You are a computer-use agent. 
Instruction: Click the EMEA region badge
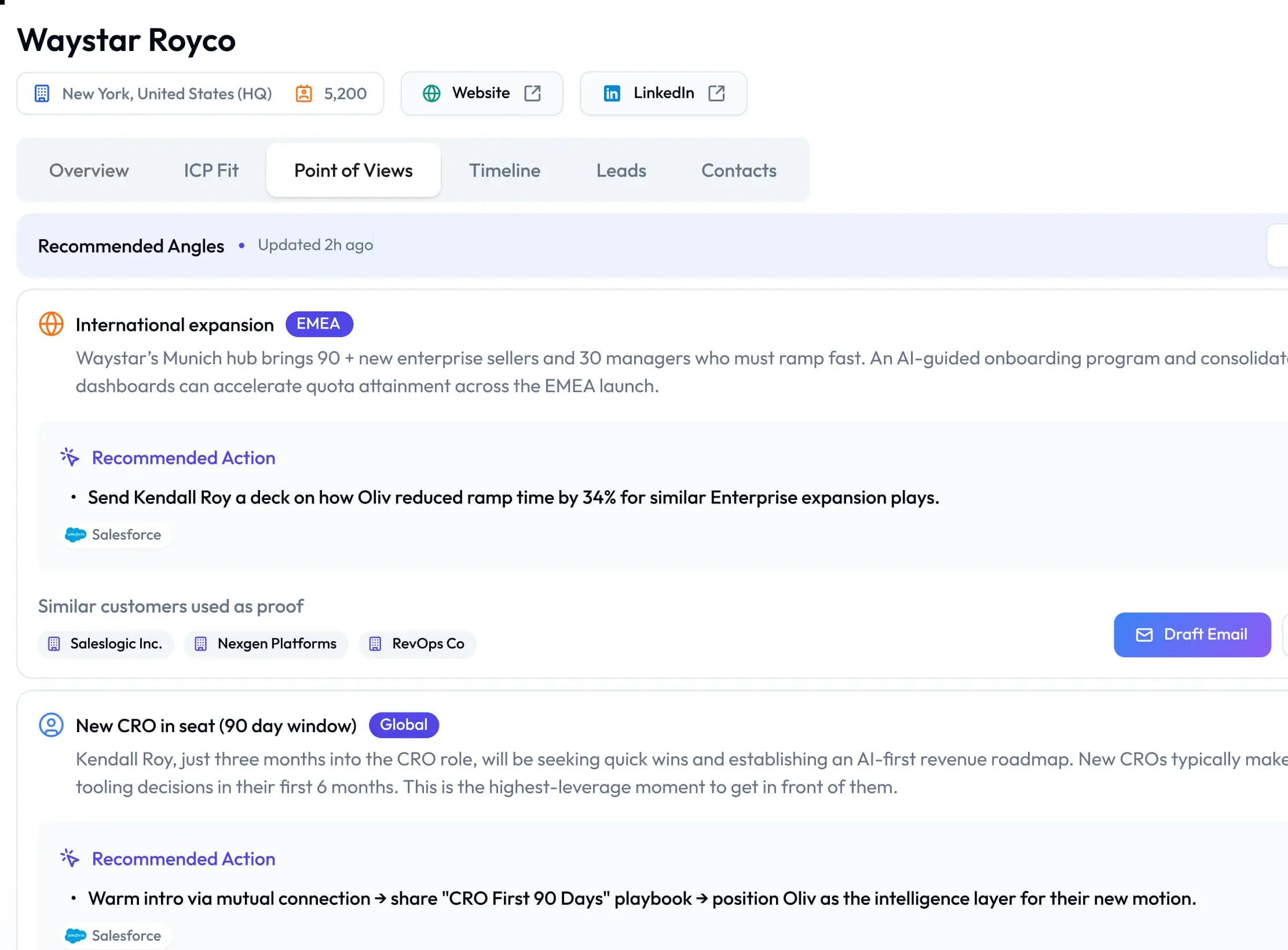pyautogui.click(x=319, y=324)
